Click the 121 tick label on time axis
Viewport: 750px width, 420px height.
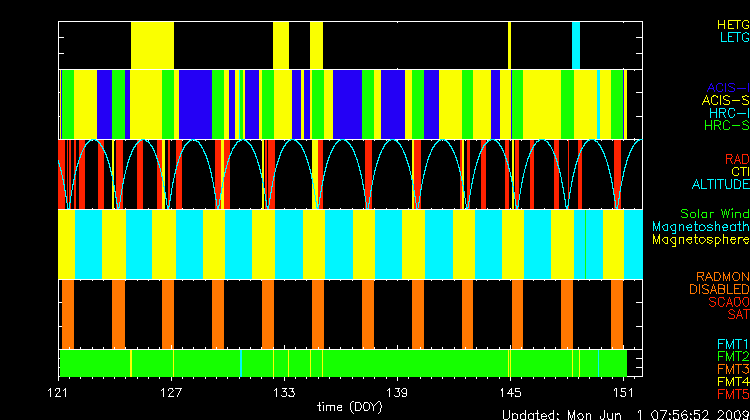click(x=61, y=391)
